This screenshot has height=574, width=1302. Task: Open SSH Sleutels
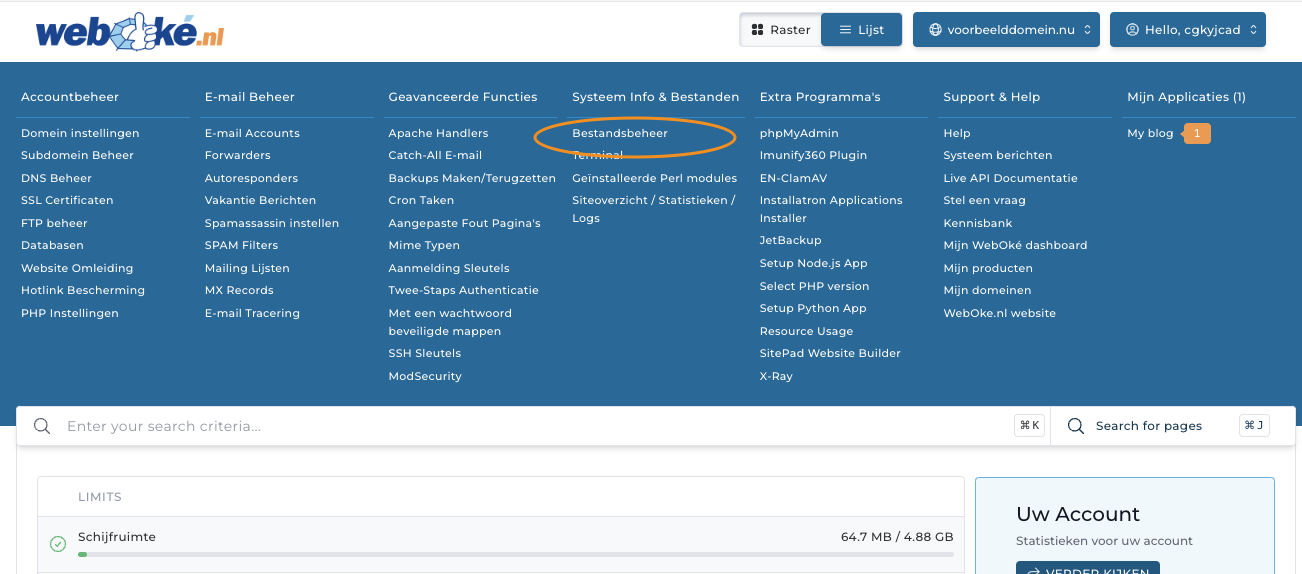pos(425,353)
